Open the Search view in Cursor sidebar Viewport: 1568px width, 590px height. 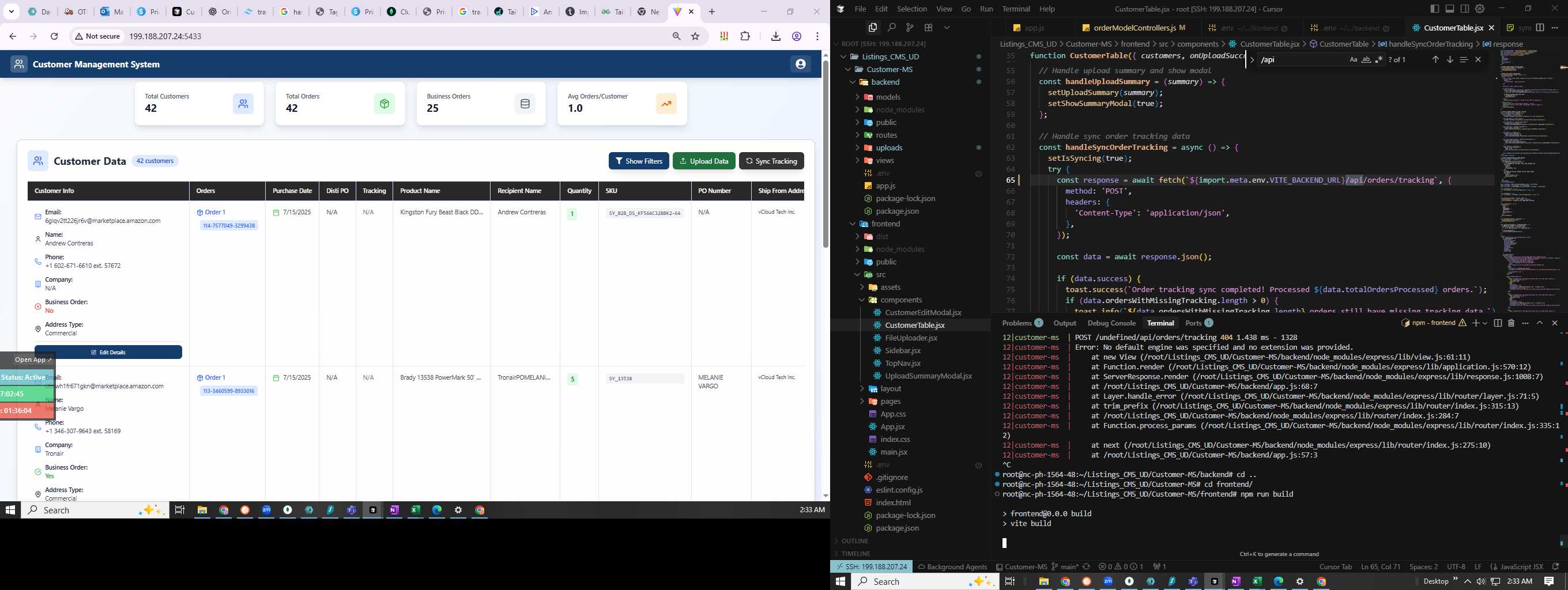pyautogui.click(x=891, y=28)
